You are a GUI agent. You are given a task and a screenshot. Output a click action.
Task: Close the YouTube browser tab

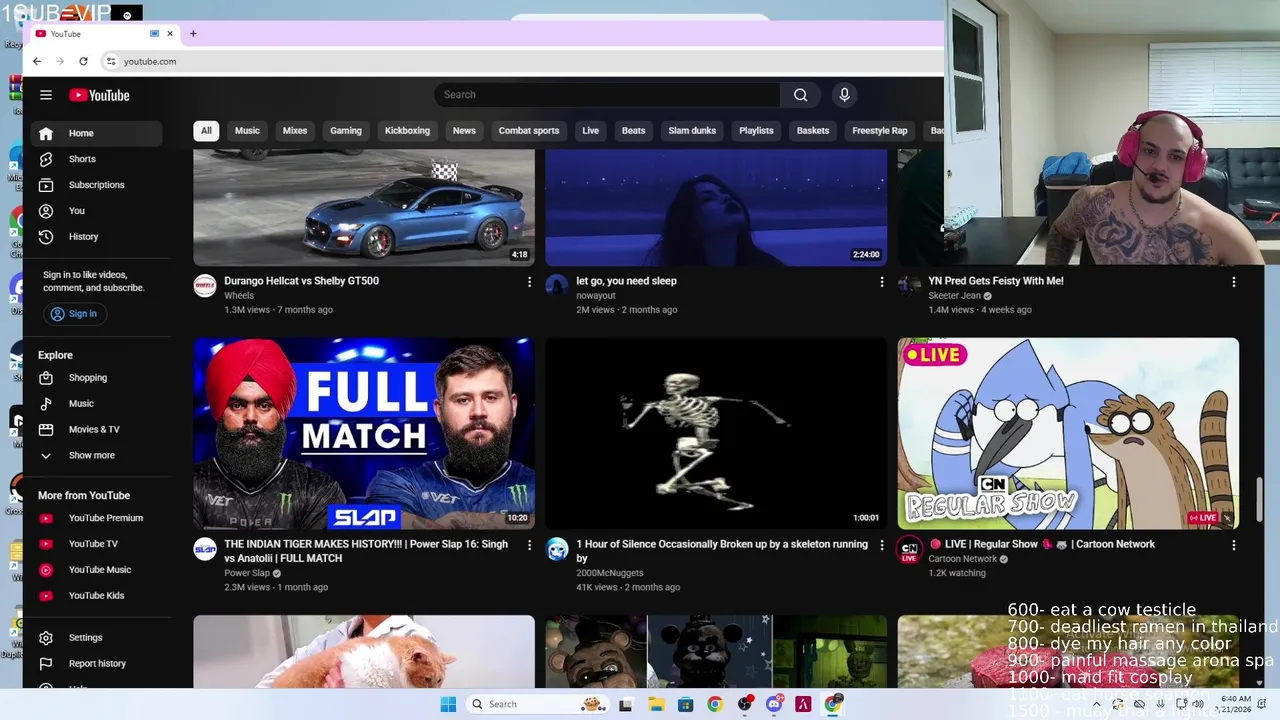point(170,34)
